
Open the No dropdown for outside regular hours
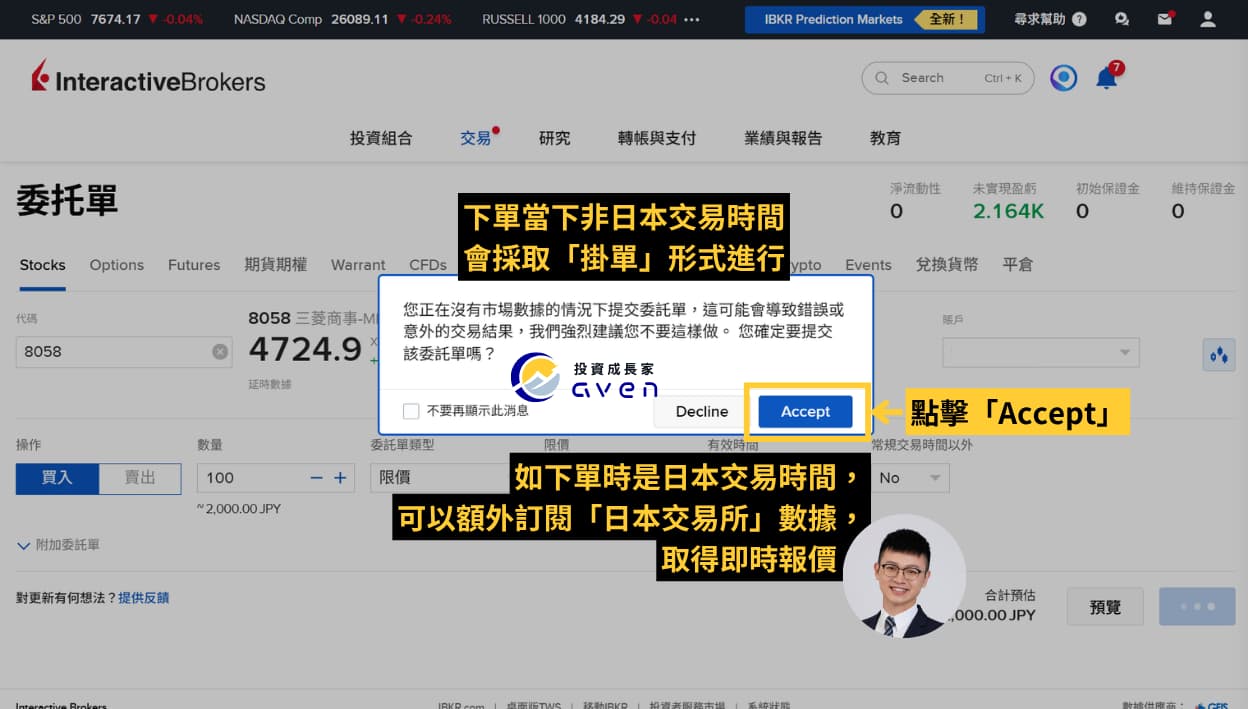[909, 478]
